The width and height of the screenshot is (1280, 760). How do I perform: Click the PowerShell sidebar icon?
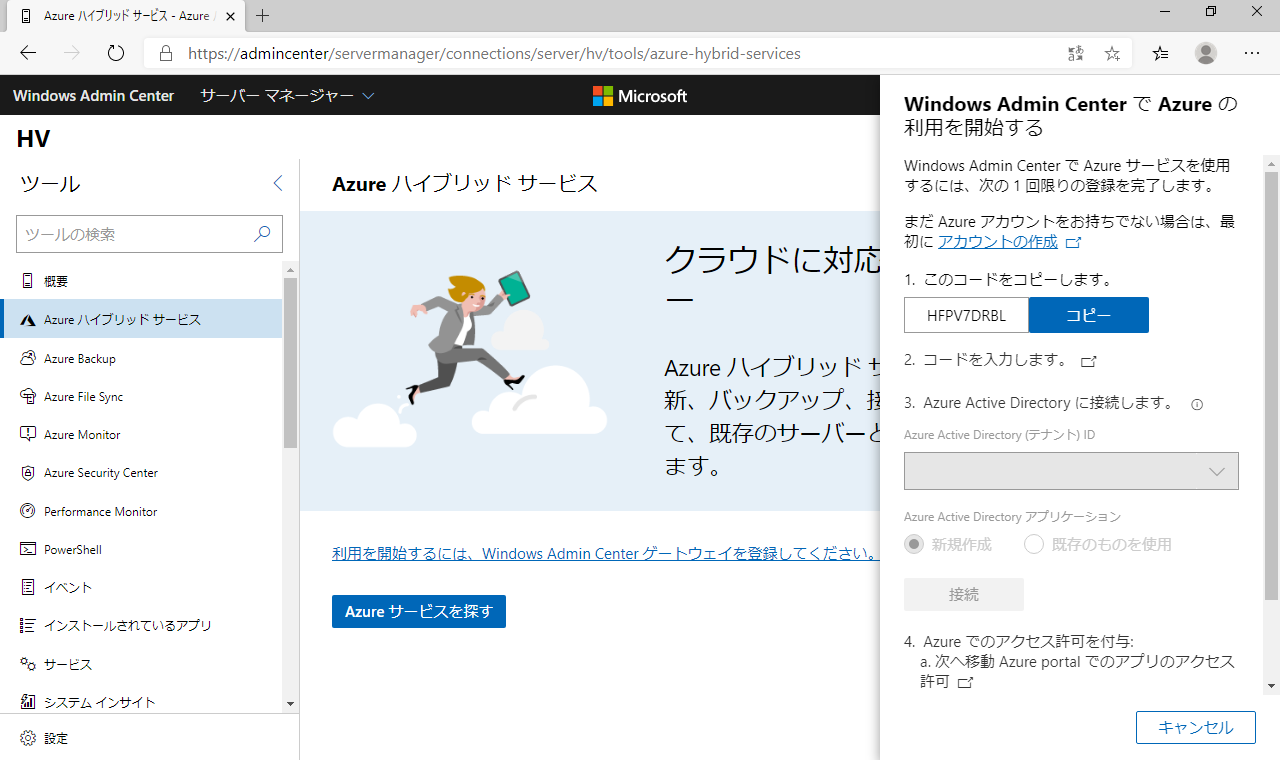click(x=27, y=549)
